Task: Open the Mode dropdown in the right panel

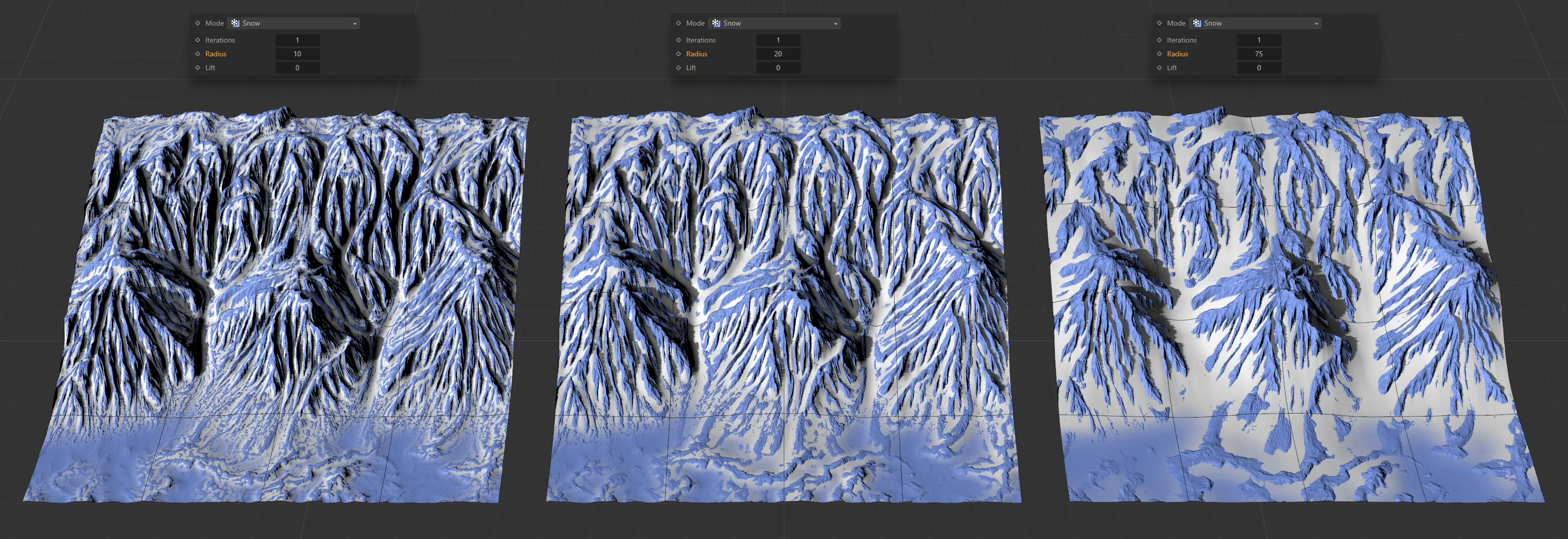Action: pyautogui.click(x=1317, y=23)
